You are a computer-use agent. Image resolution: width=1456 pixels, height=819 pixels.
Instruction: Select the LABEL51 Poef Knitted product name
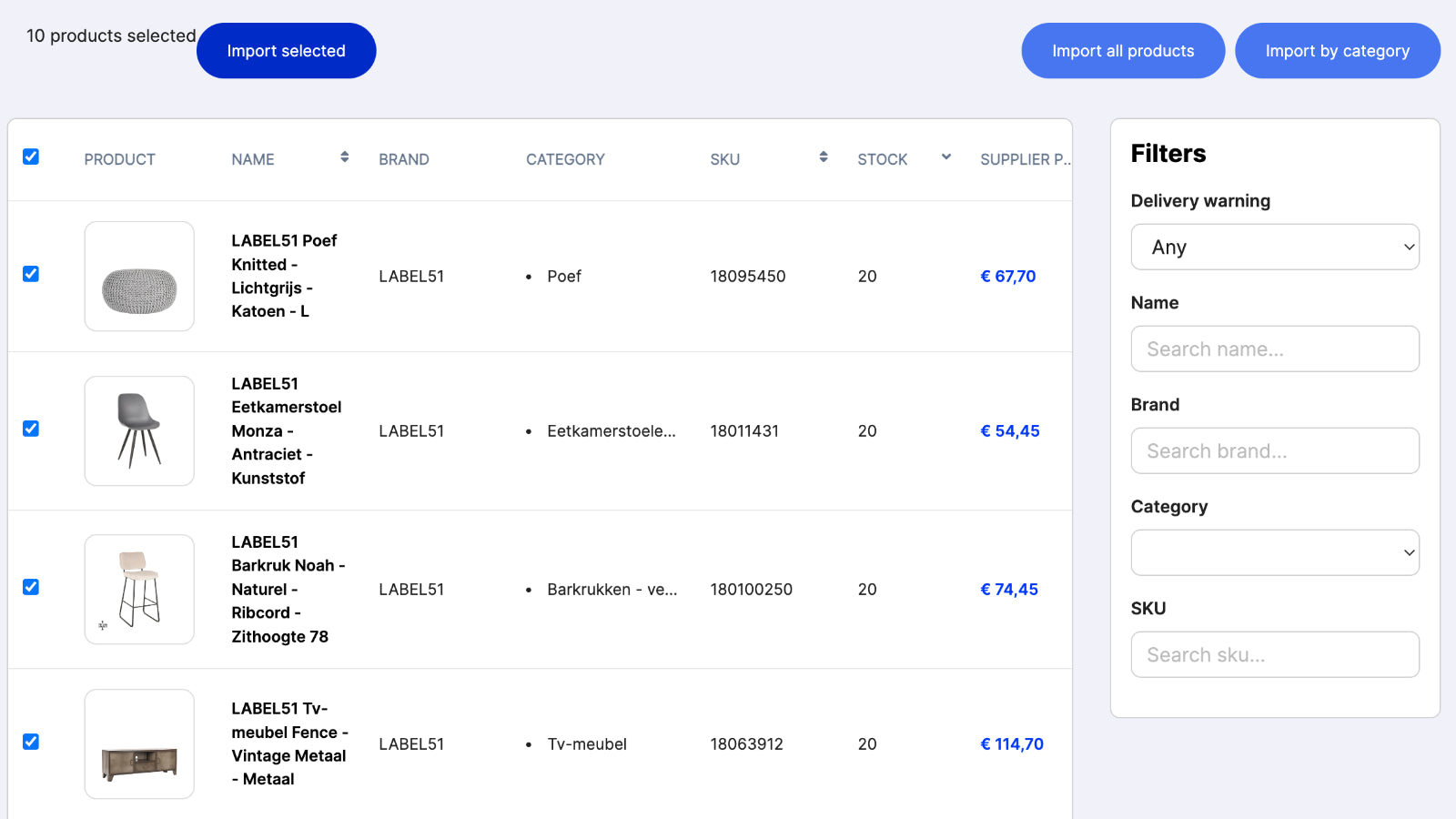(x=284, y=276)
